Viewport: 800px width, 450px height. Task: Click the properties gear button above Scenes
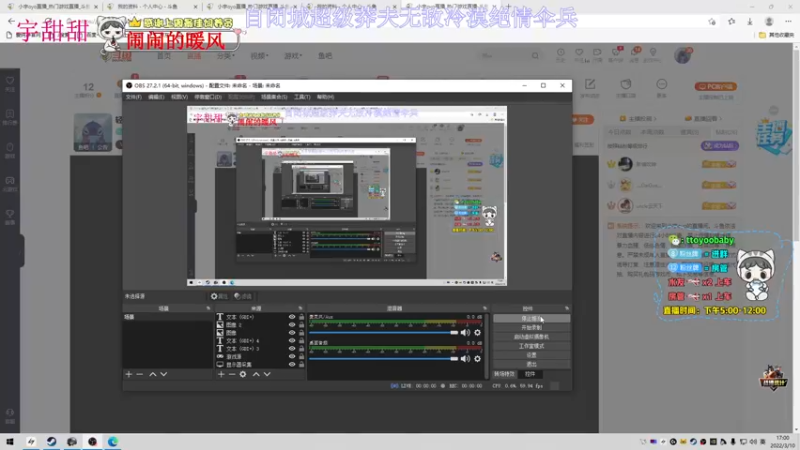(219, 296)
